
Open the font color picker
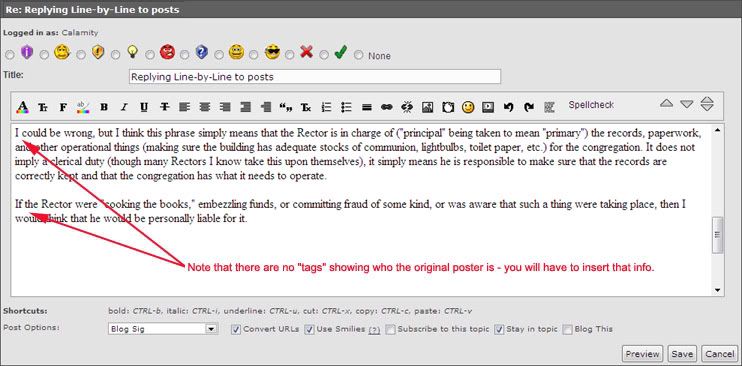click(x=22, y=107)
